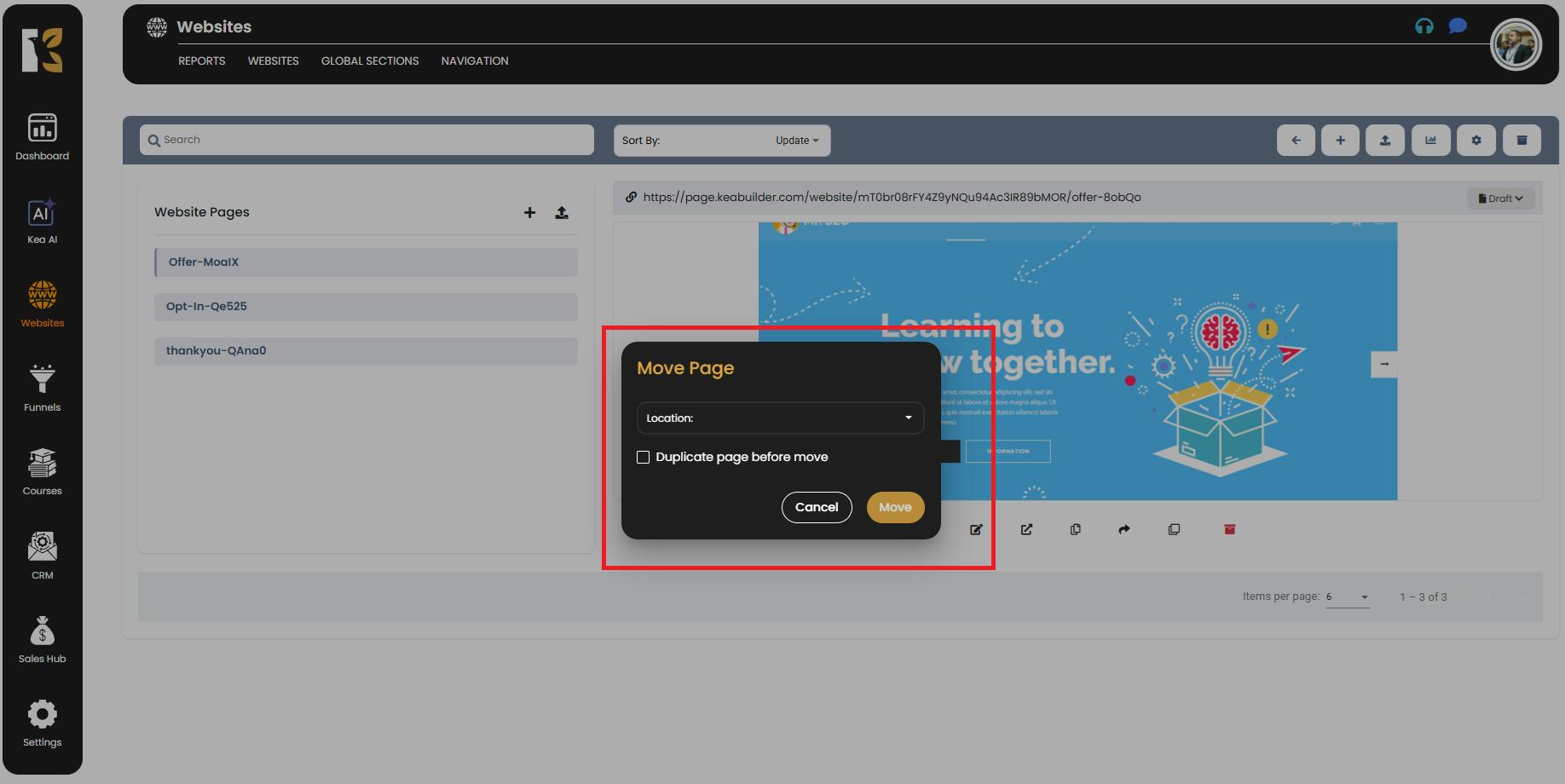Screen dimensions: 1565x784
Task: Open the Draft status dropdown
Action: tap(1499, 199)
